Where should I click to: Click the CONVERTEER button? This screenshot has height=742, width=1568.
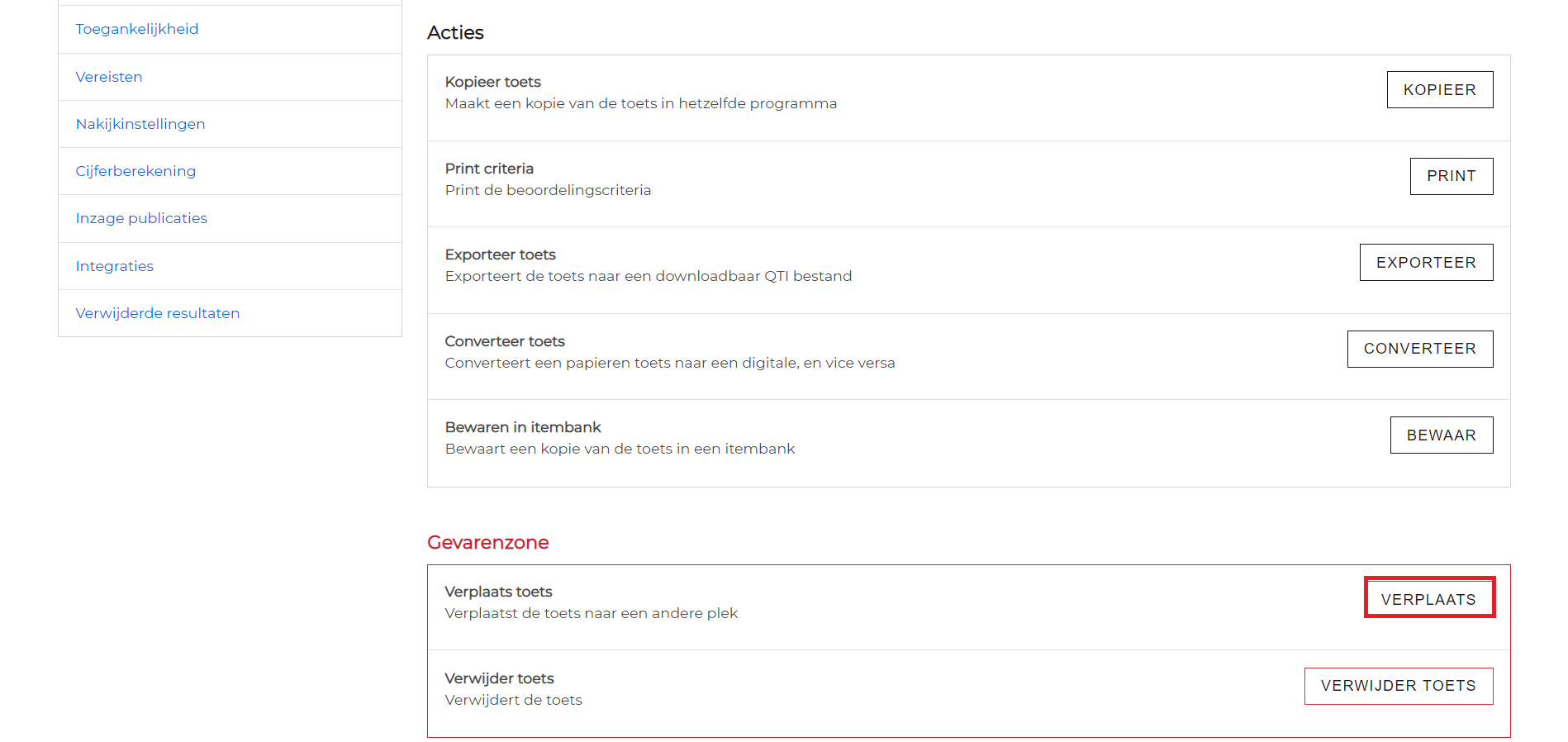click(x=1419, y=349)
